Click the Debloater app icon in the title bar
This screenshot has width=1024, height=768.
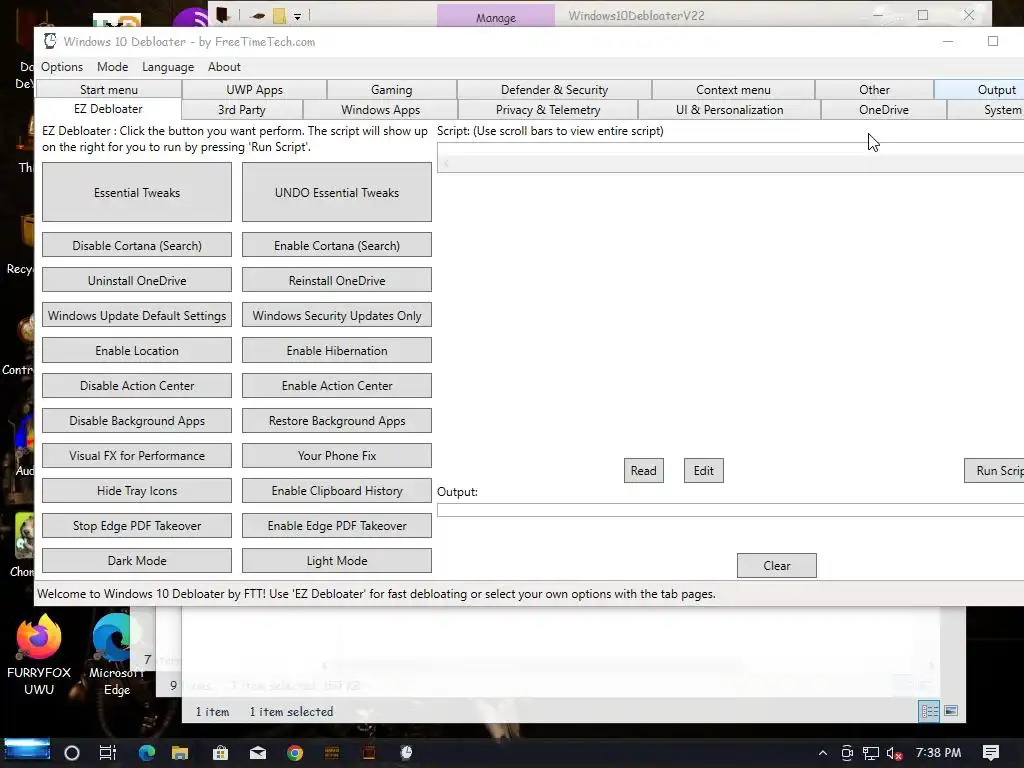pyautogui.click(x=50, y=42)
